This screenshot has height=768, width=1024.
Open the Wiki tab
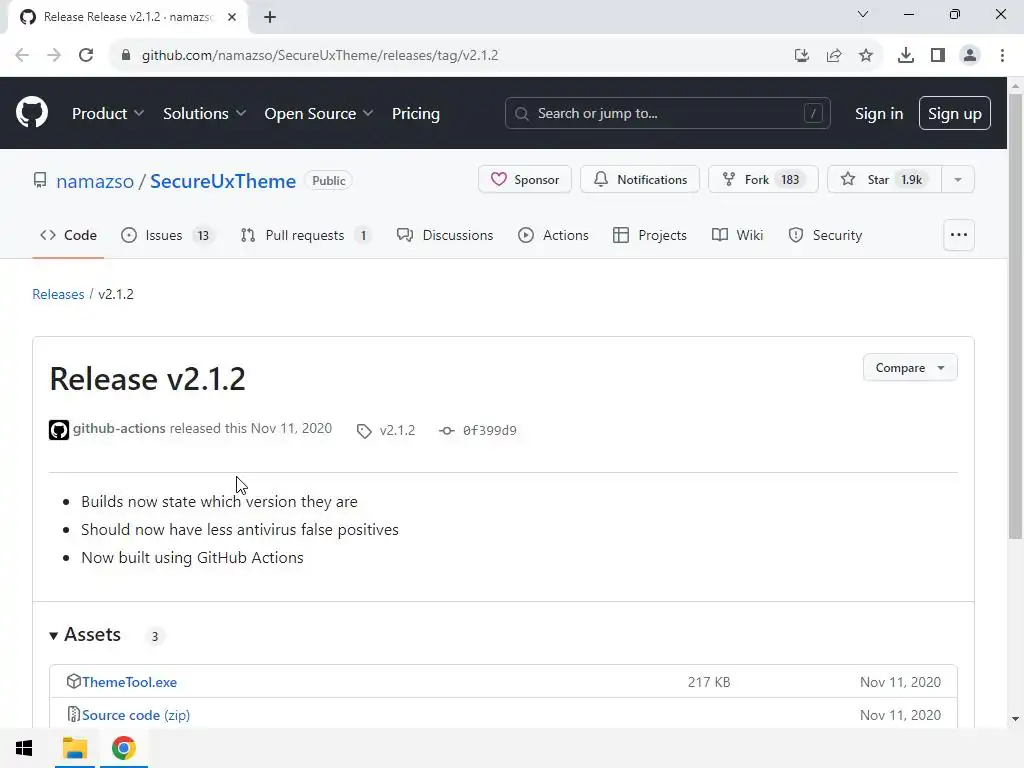point(738,235)
